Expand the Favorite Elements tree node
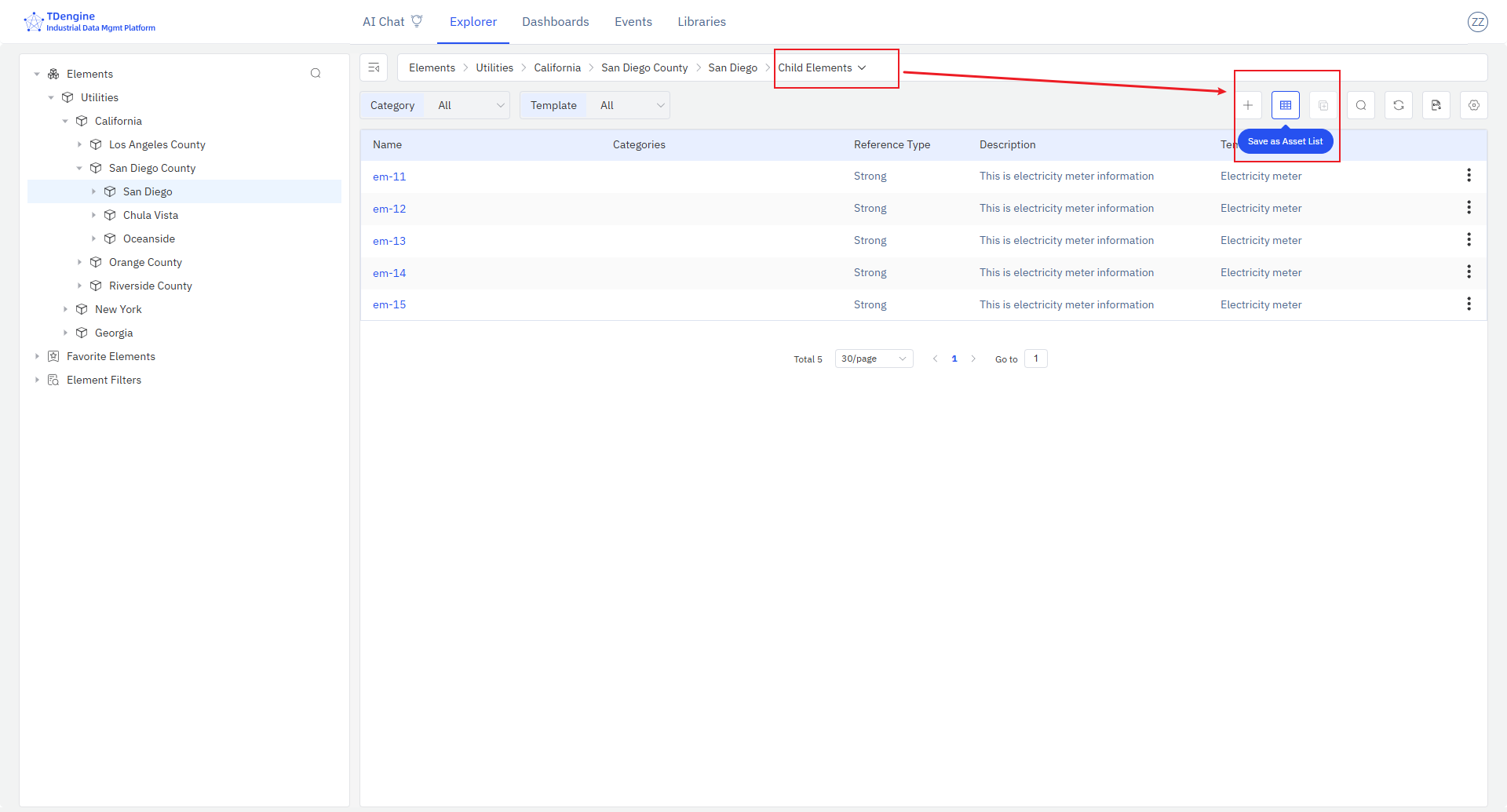The height and width of the screenshot is (812, 1507). 37,356
